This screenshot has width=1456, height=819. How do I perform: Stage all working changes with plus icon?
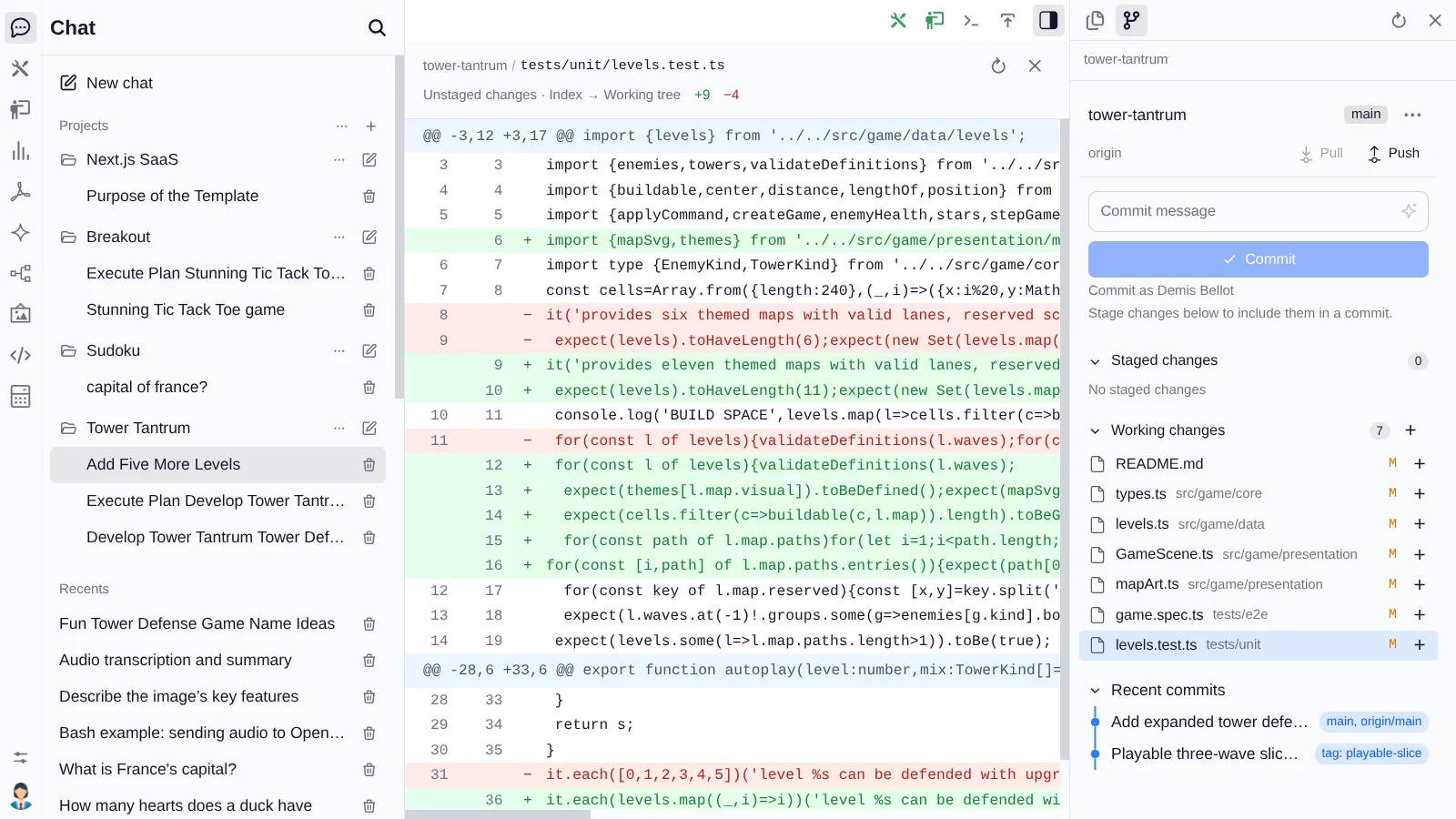1410,430
